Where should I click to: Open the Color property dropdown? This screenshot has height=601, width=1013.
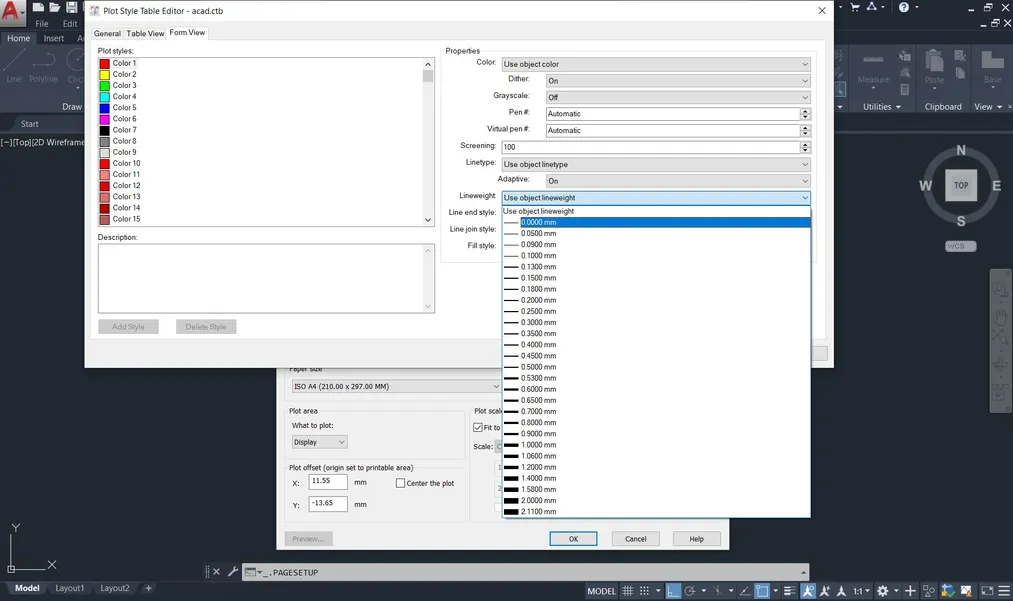pos(656,64)
